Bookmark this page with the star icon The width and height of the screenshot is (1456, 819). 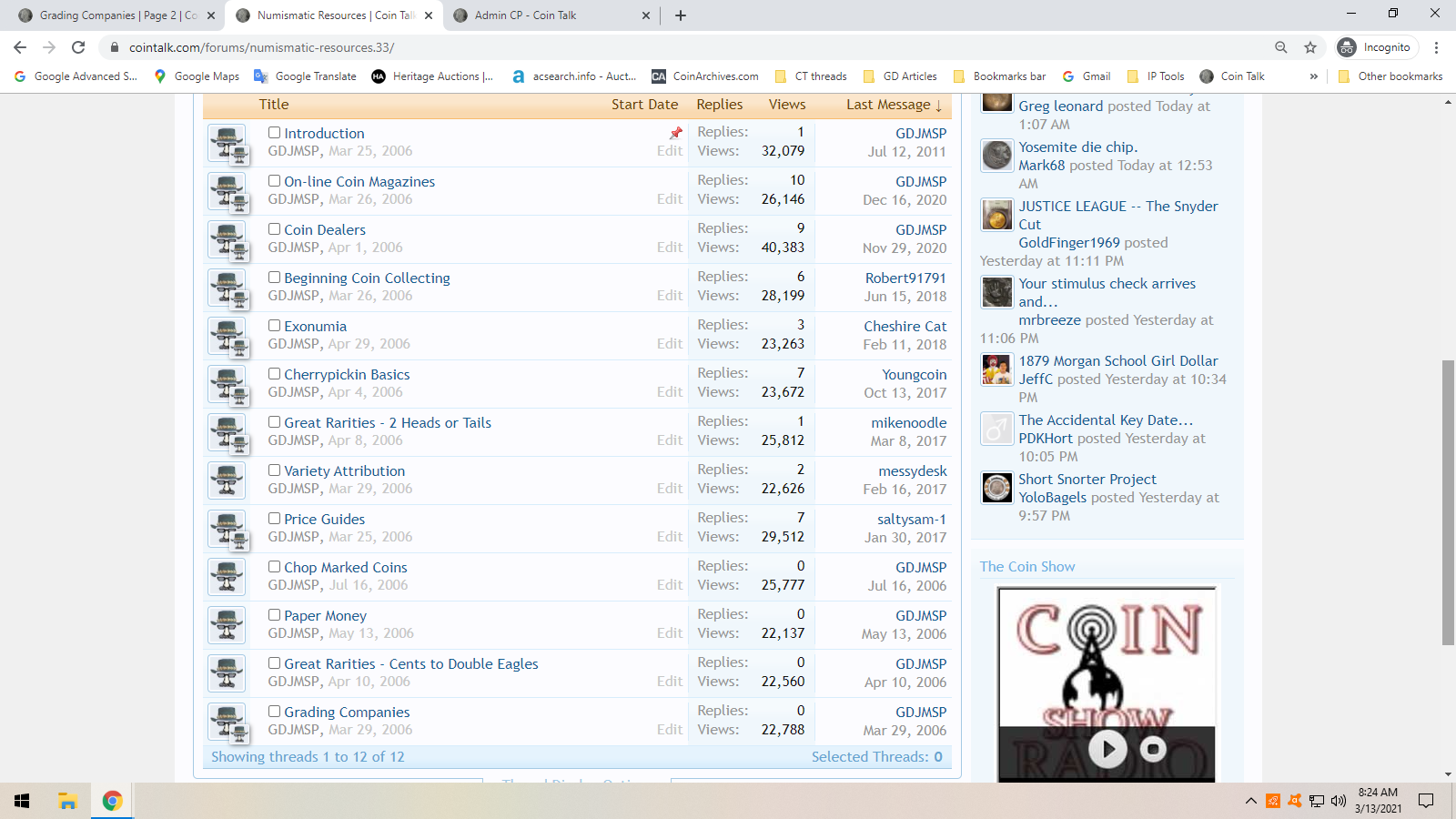(1310, 47)
